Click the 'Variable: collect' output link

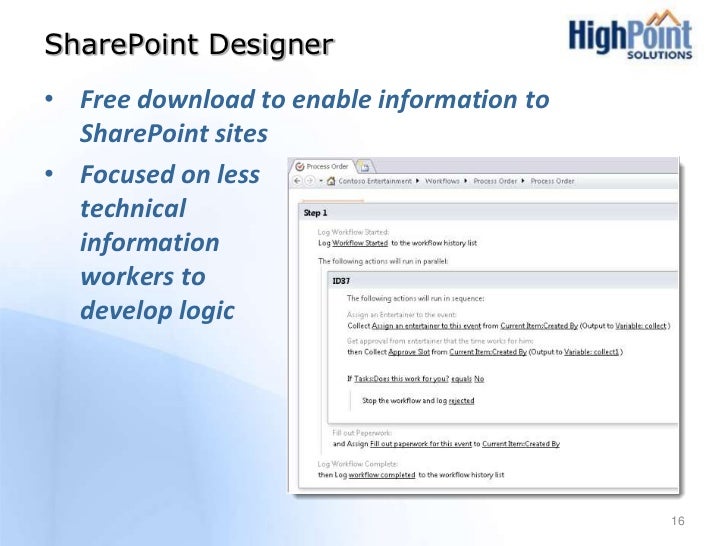click(x=641, y=326)
